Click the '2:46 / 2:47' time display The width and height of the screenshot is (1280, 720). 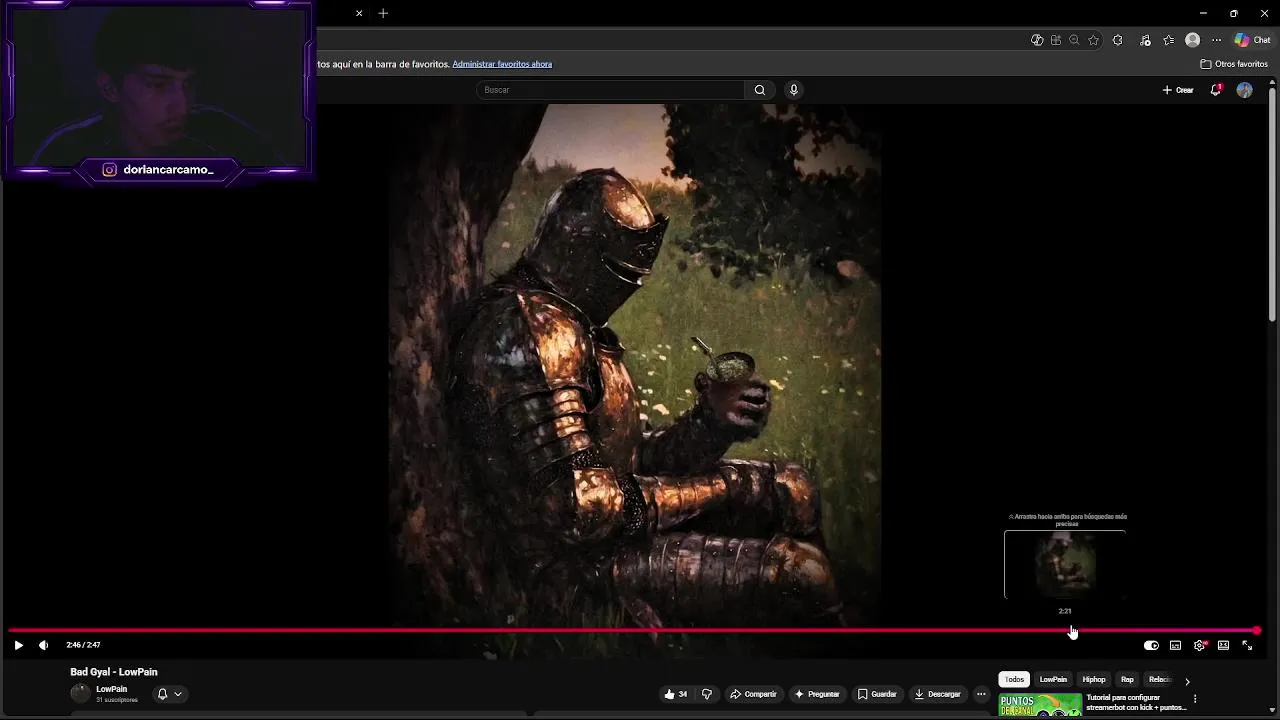coord(83,645)
